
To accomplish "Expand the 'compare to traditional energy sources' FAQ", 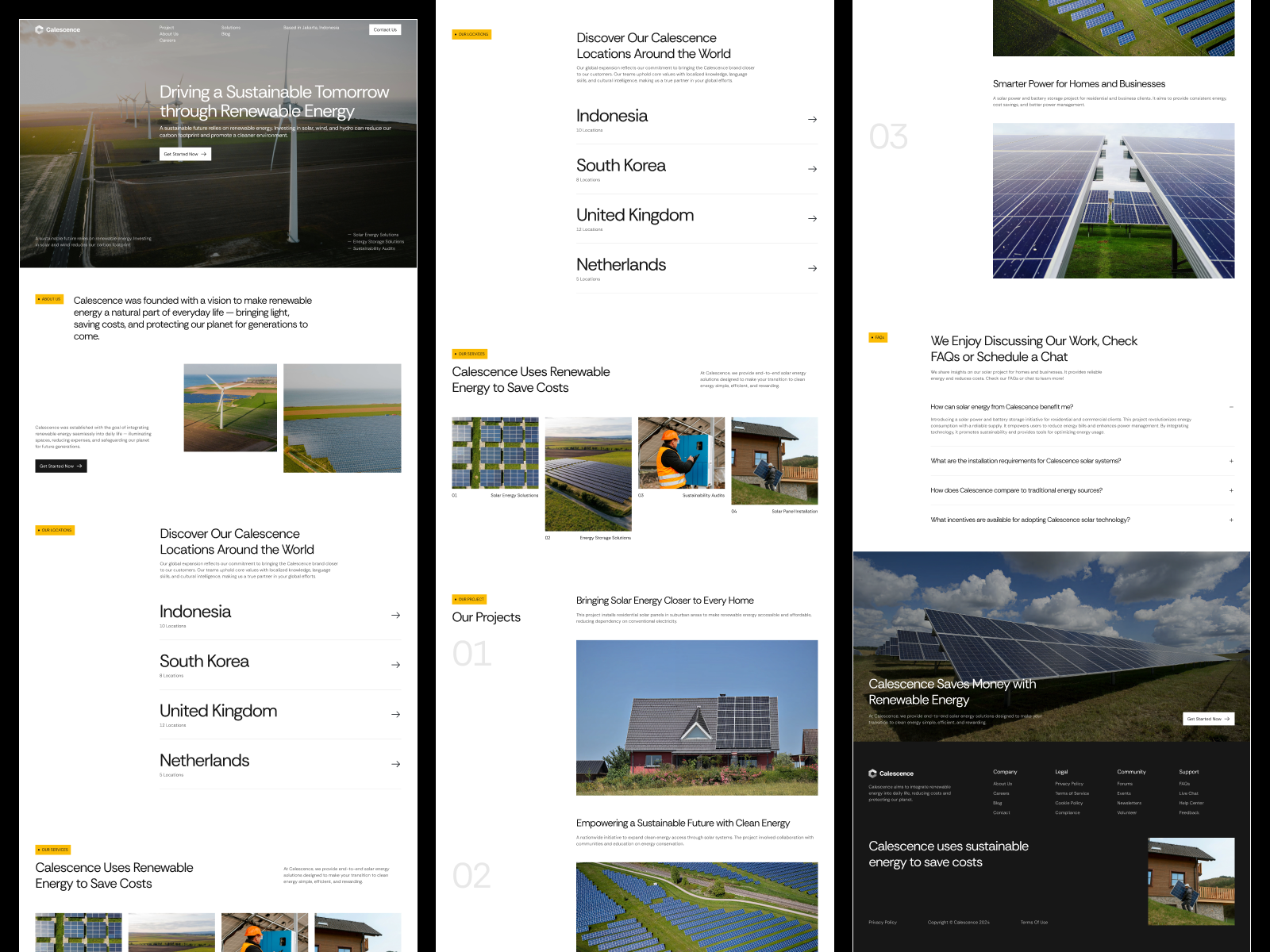I will click(x=1231, y=490).
